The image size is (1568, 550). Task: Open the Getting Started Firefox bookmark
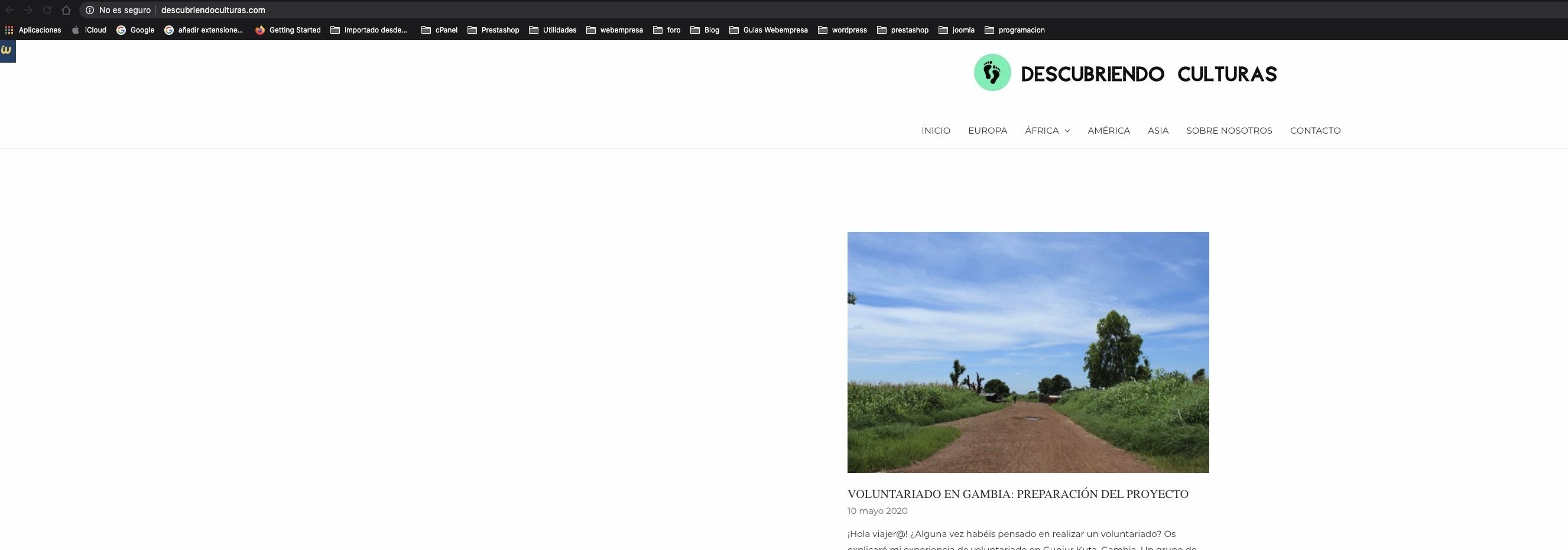(288, 30)
